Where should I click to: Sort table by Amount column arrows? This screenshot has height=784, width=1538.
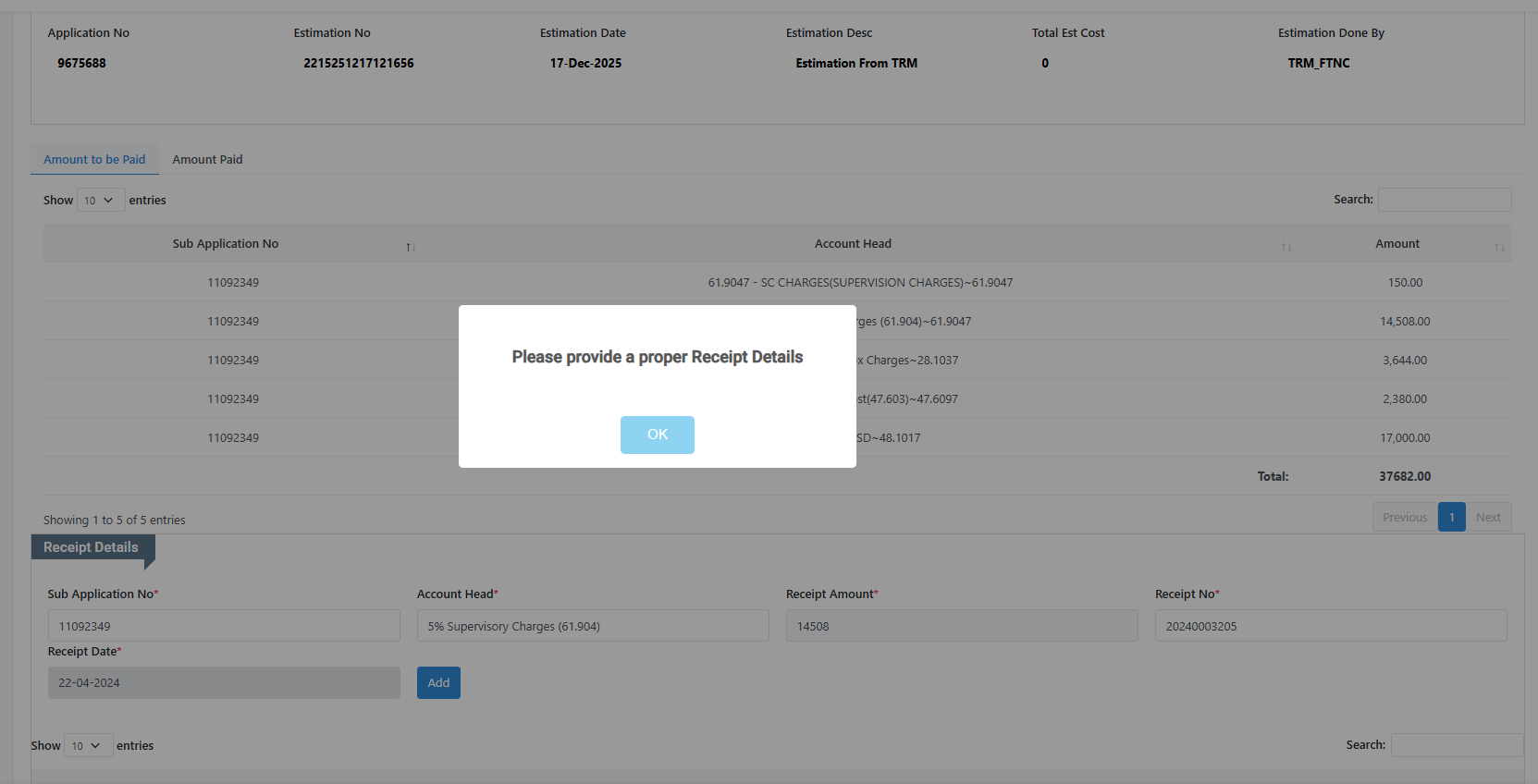coord(1498,246)
